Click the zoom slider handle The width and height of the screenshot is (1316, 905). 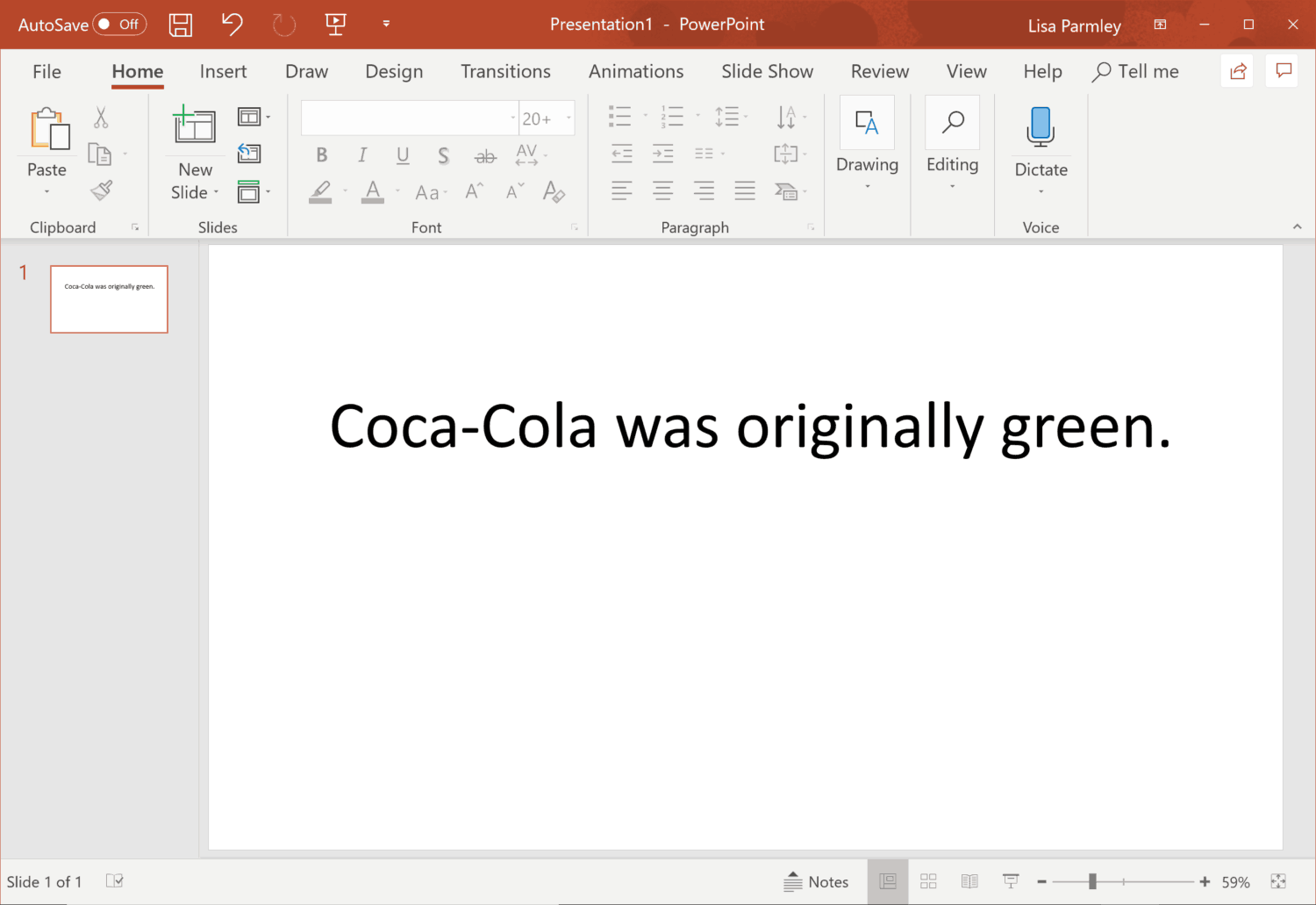pyautogui.click(x=1092, y=881)
